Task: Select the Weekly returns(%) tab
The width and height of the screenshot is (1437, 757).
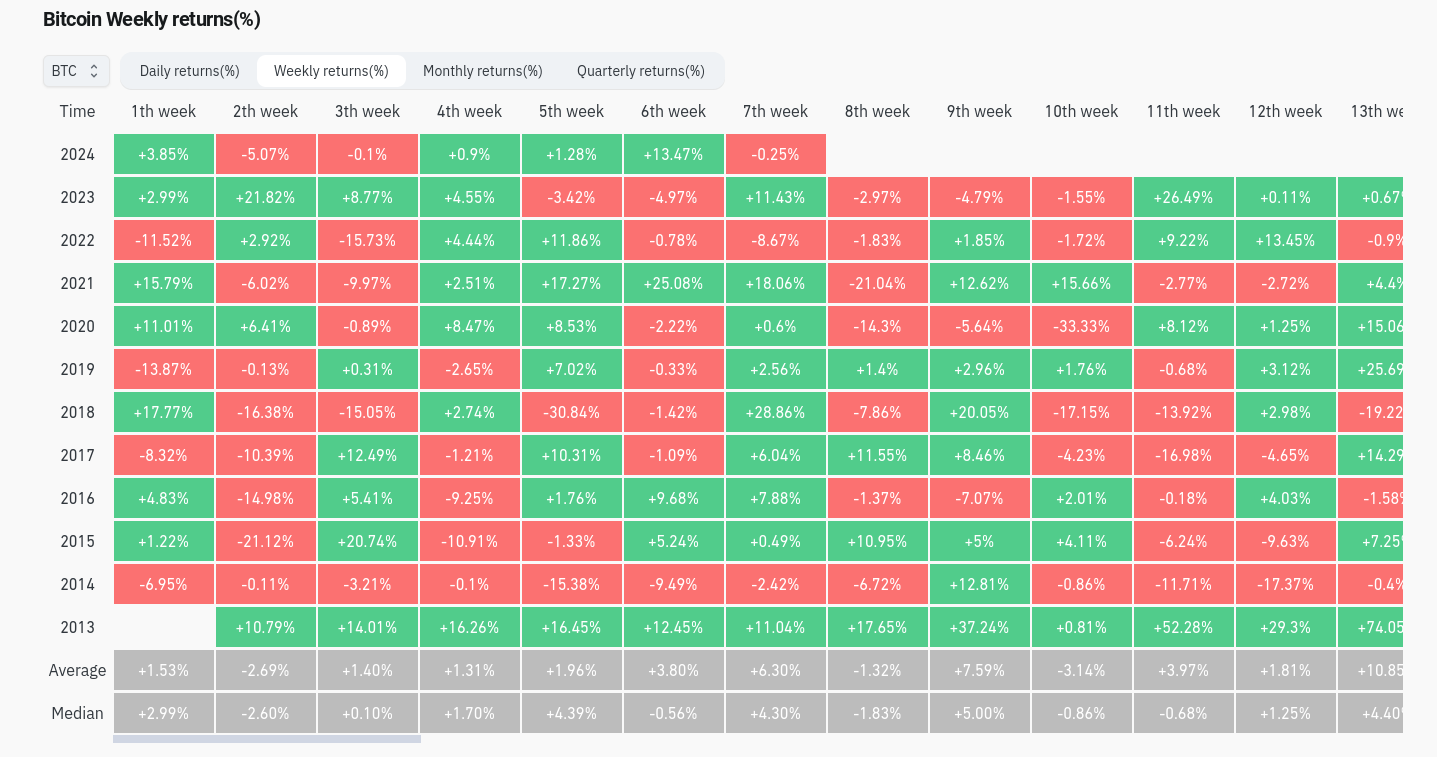Action: [331, 71]
